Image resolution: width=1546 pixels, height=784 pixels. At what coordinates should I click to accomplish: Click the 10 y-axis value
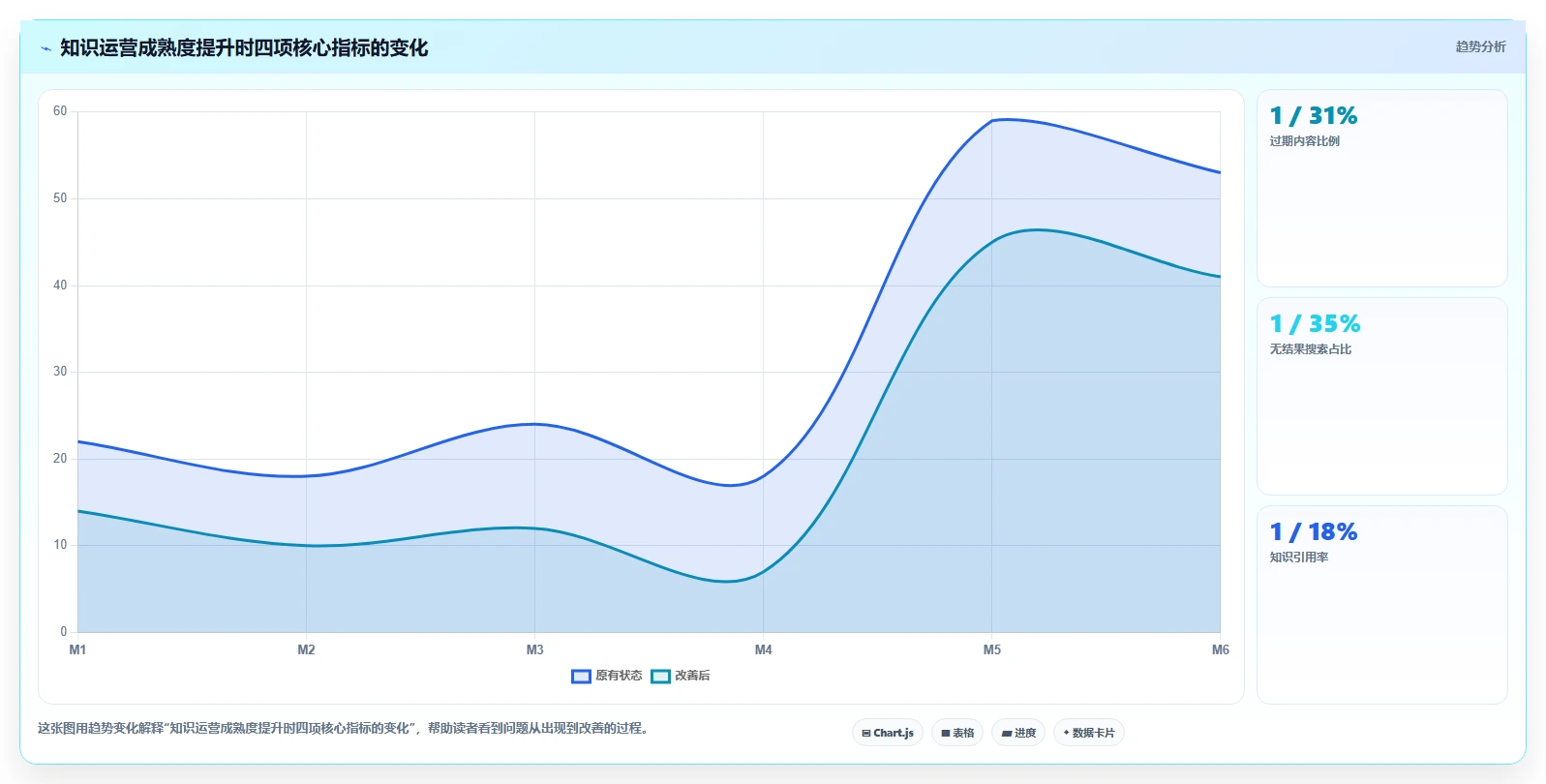pyautogui.click(x=60, y=545)
